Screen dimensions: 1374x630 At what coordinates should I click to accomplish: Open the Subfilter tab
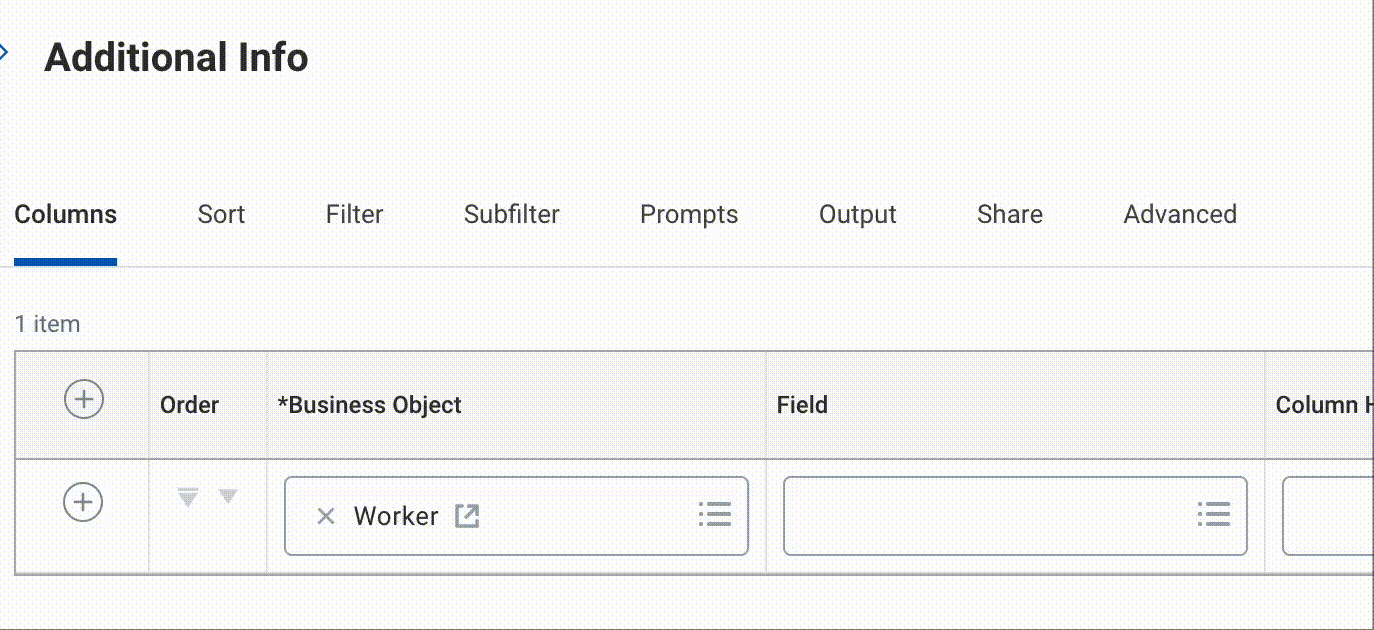pos(511,215)
